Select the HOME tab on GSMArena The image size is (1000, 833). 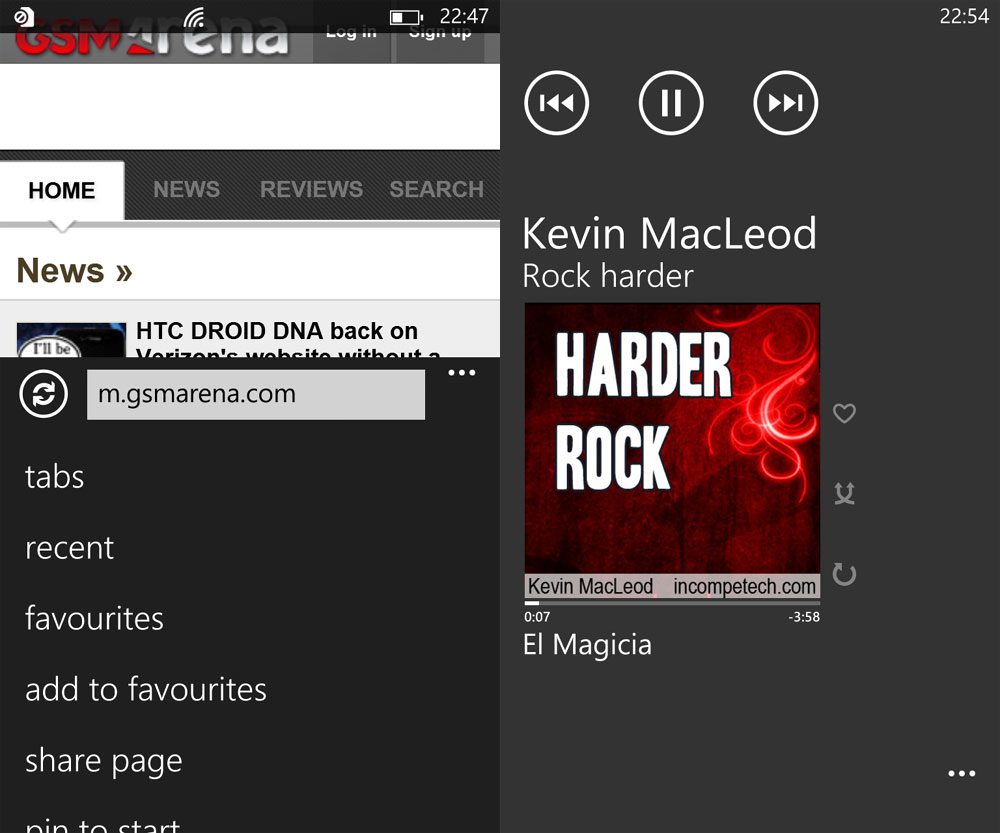pos(62,190)
